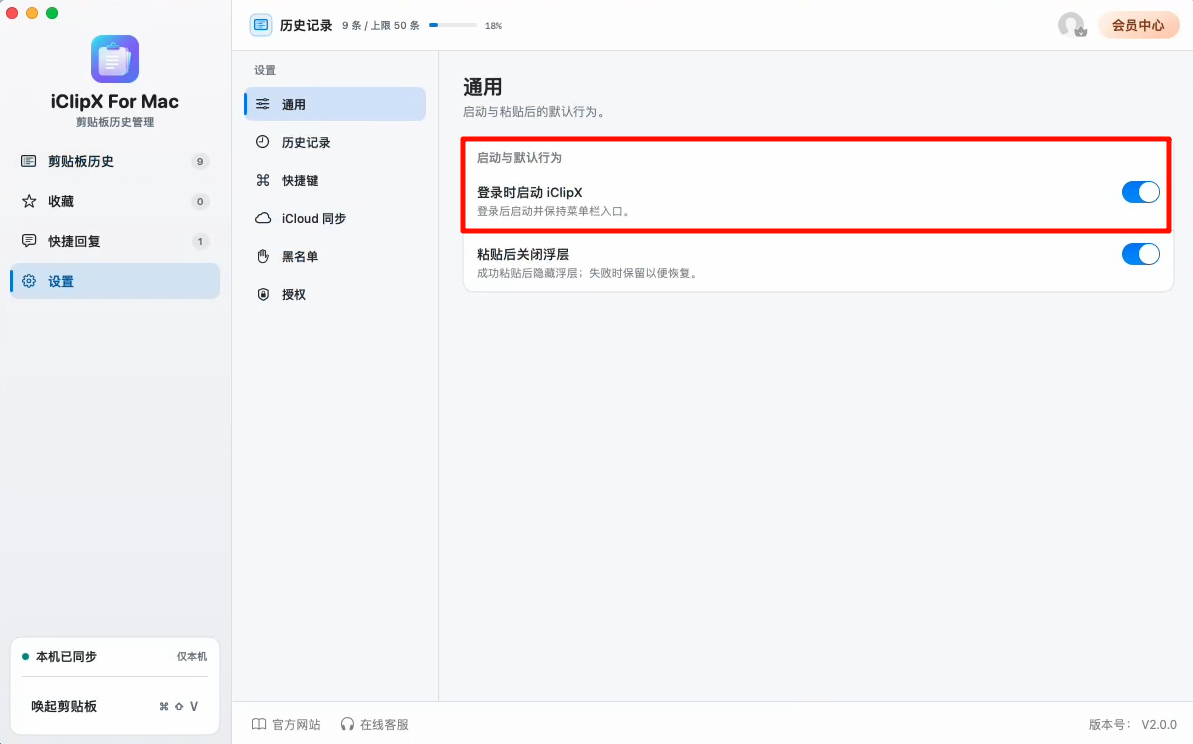
Task: Click the iClipX For Mac title text
Action: click(x=115, y=101)
